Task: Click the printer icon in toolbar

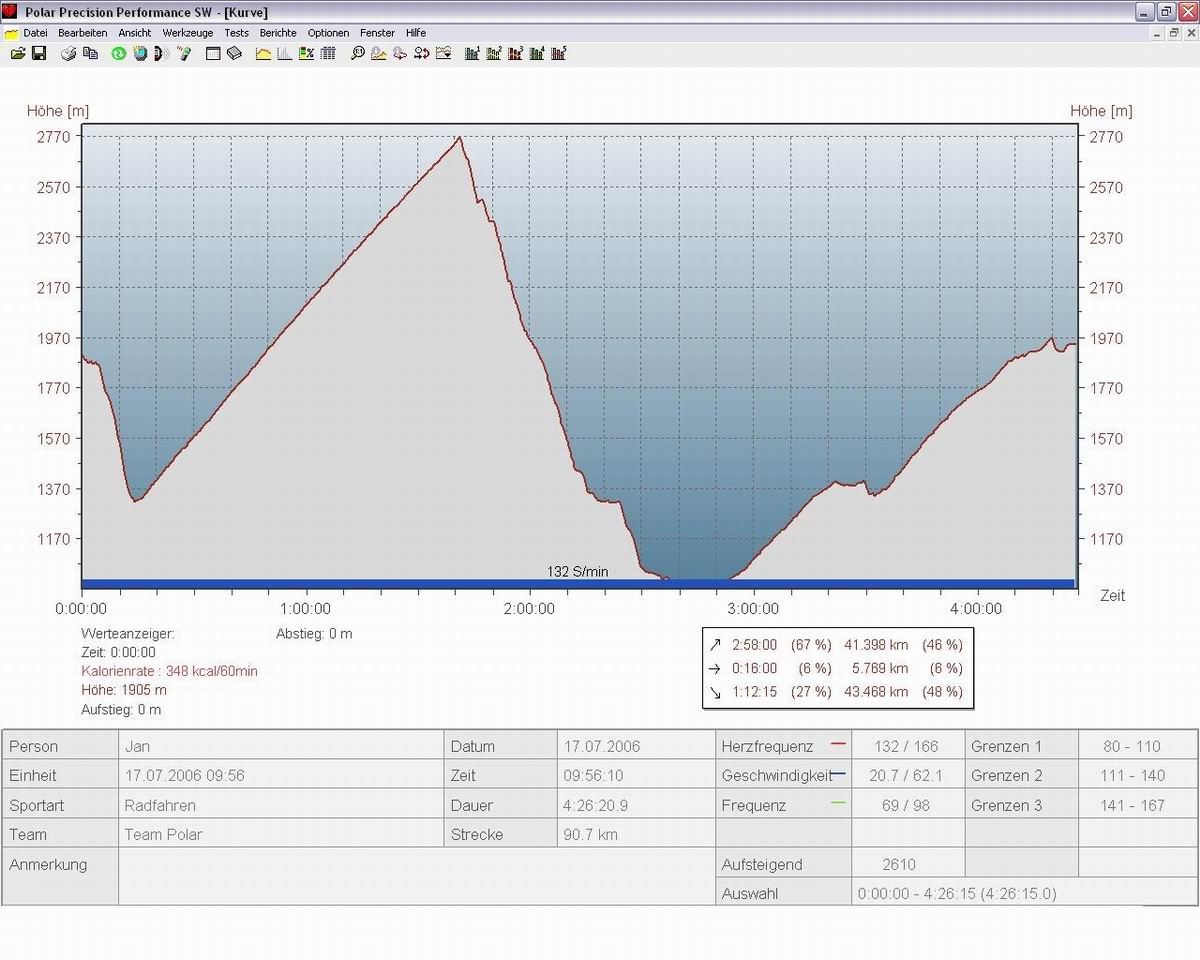Action: point(69,53)
